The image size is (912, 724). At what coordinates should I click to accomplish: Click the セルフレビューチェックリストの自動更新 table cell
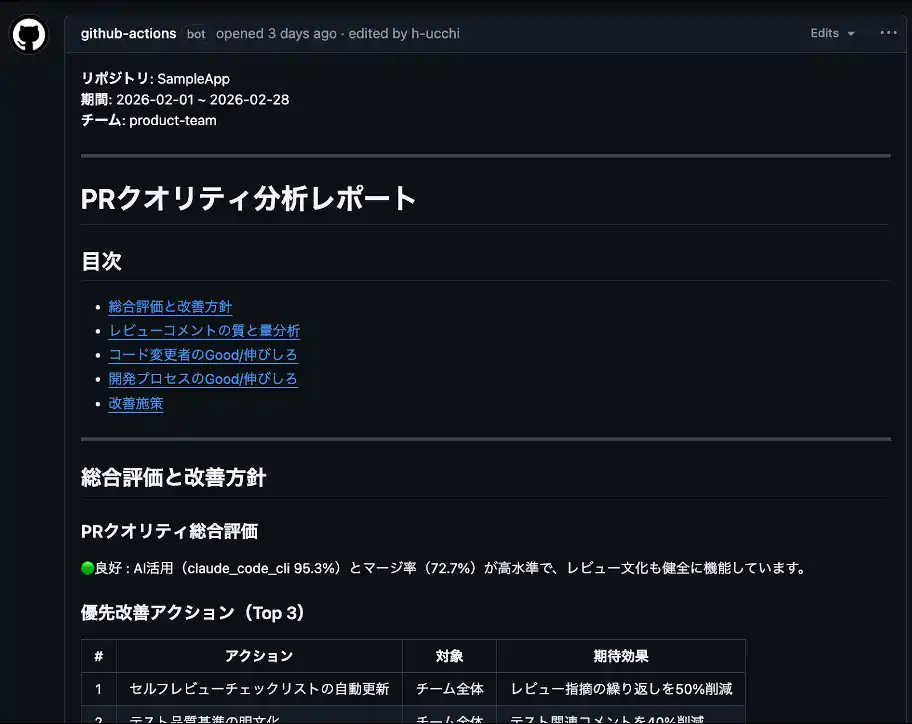259,689
